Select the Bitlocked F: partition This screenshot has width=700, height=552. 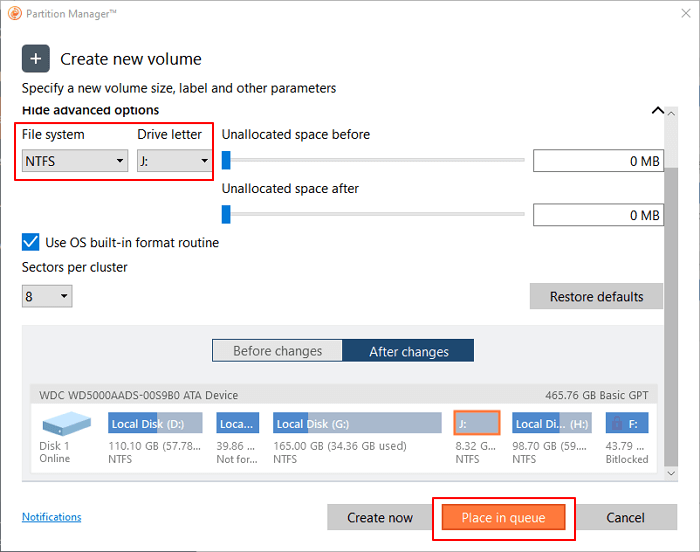[627, 423]
